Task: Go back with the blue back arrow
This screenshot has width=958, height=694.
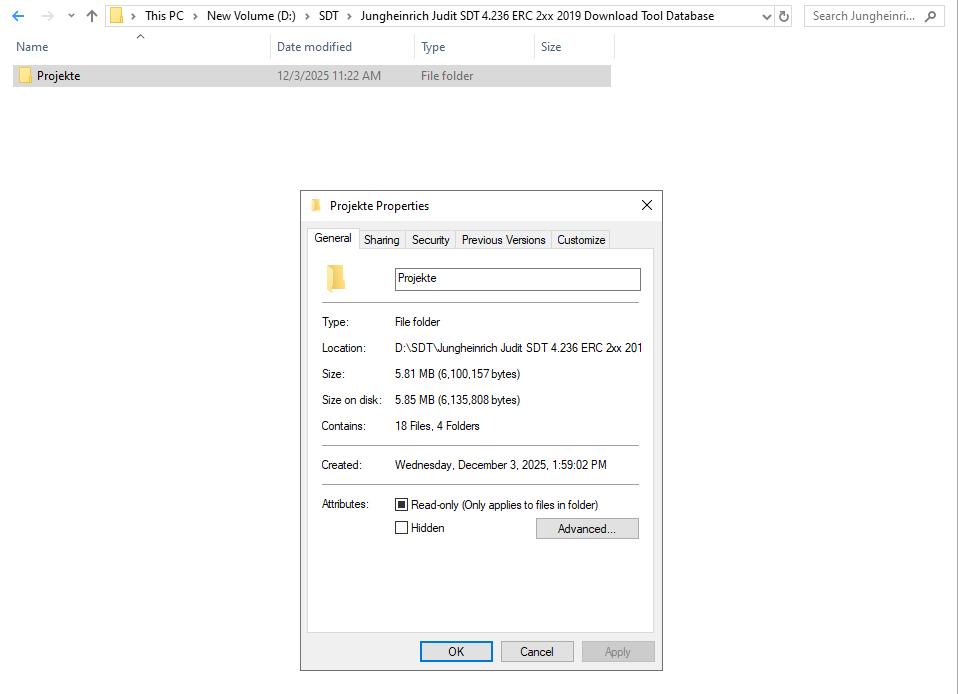Action: [x=18, y=16]
